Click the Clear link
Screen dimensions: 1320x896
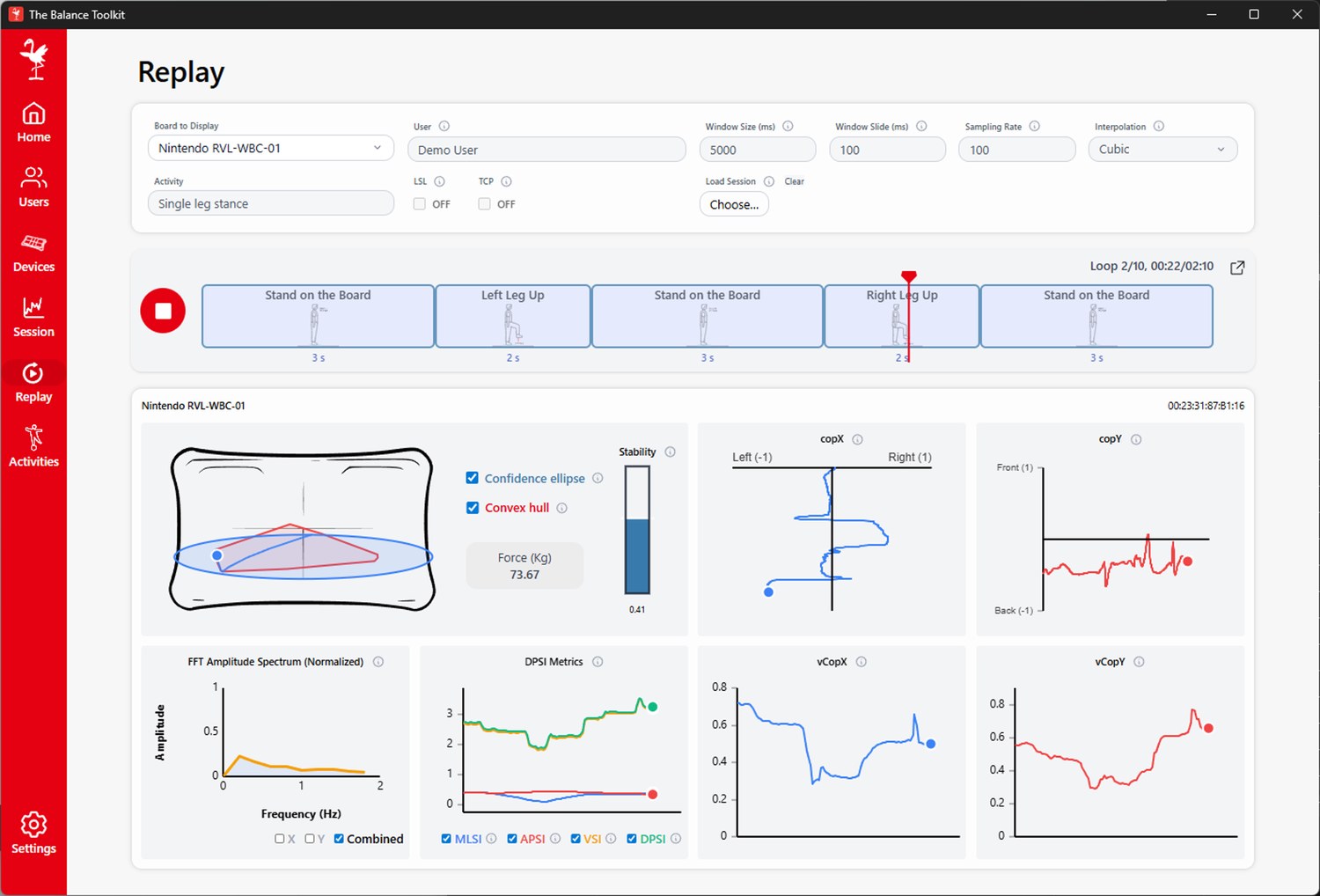point(795,181)
